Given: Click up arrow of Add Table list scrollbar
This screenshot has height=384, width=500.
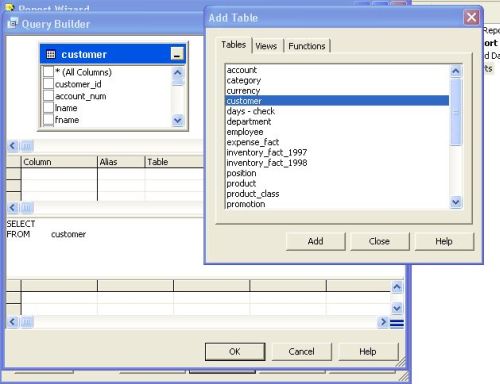Looking at the screenshot, I should click(456, 71).
